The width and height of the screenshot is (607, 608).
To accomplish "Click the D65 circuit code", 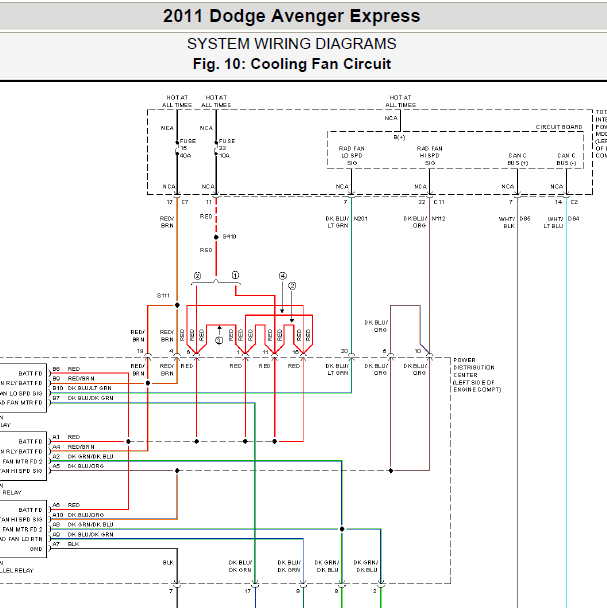I will coord(525,219).
